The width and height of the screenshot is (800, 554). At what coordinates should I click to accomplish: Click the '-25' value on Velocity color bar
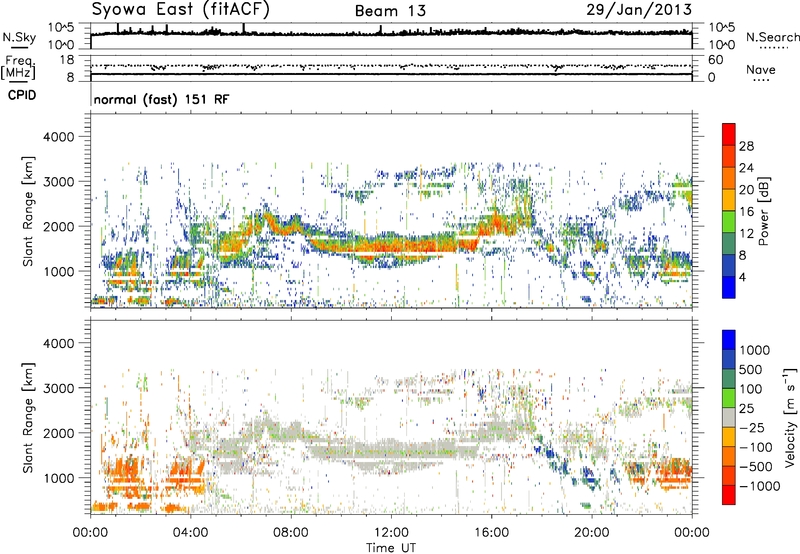tap(752, 428)
